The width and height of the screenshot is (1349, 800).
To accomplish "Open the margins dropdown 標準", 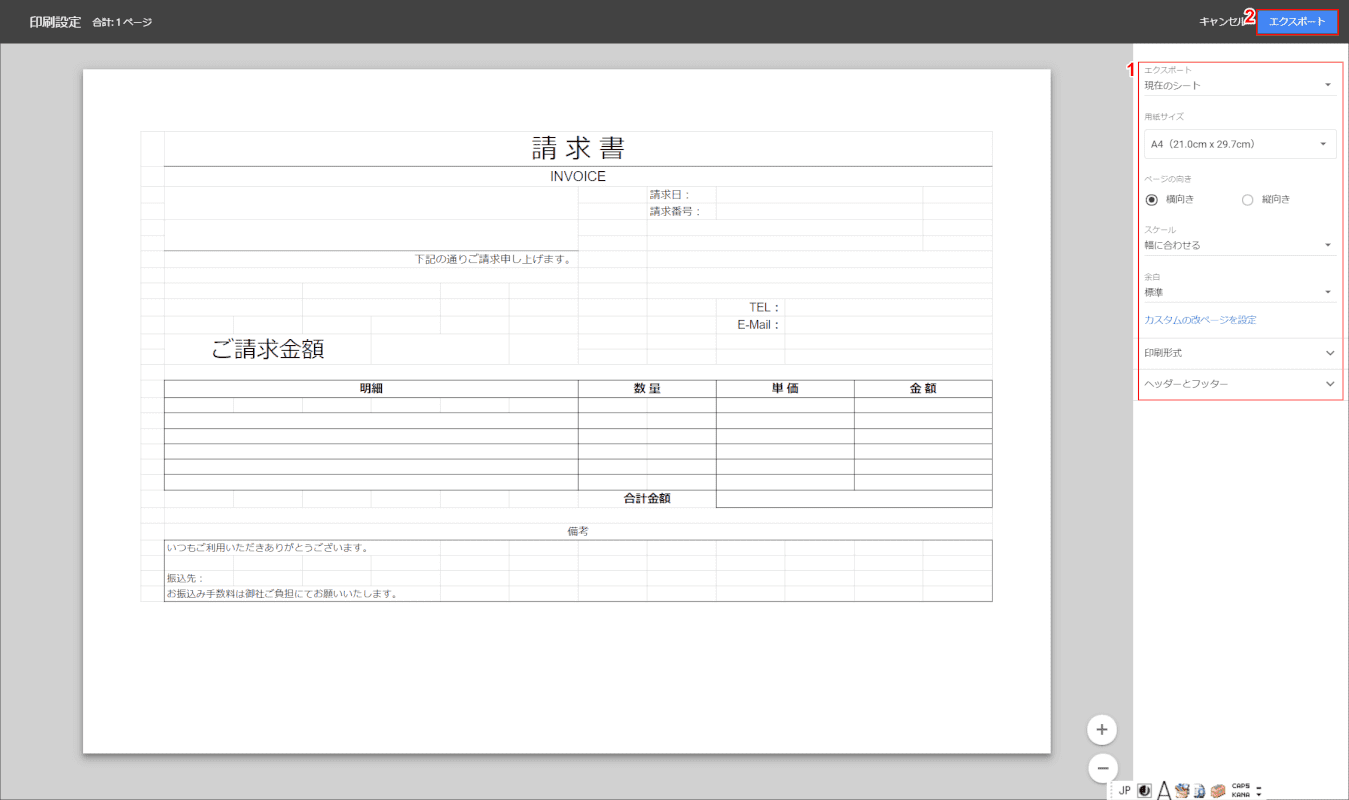I will click(x=1240, y=292).
